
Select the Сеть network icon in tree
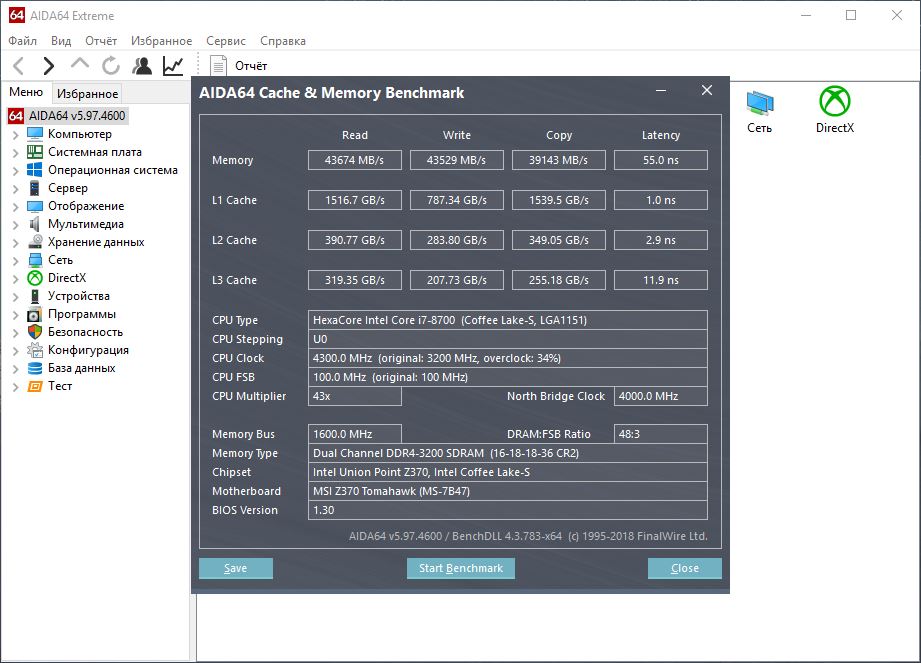coord(35,260)
